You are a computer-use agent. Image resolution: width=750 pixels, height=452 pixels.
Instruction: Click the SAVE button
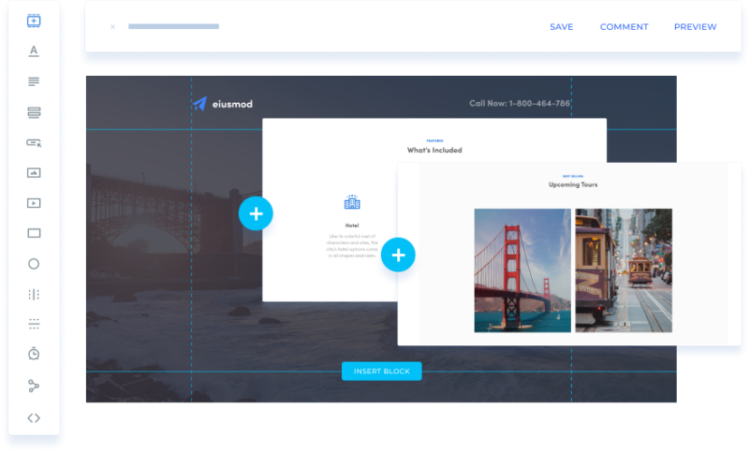click(561, 27)
